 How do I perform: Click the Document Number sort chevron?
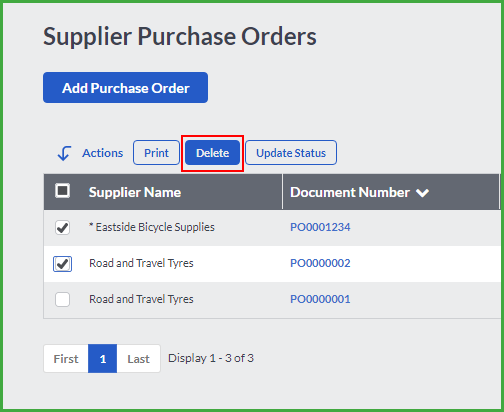pos(422,193)
